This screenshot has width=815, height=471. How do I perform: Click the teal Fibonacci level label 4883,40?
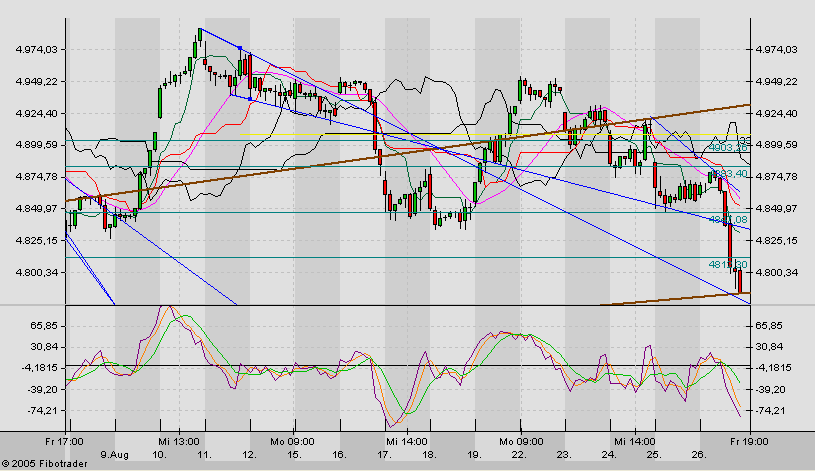(x=728, y=174)
